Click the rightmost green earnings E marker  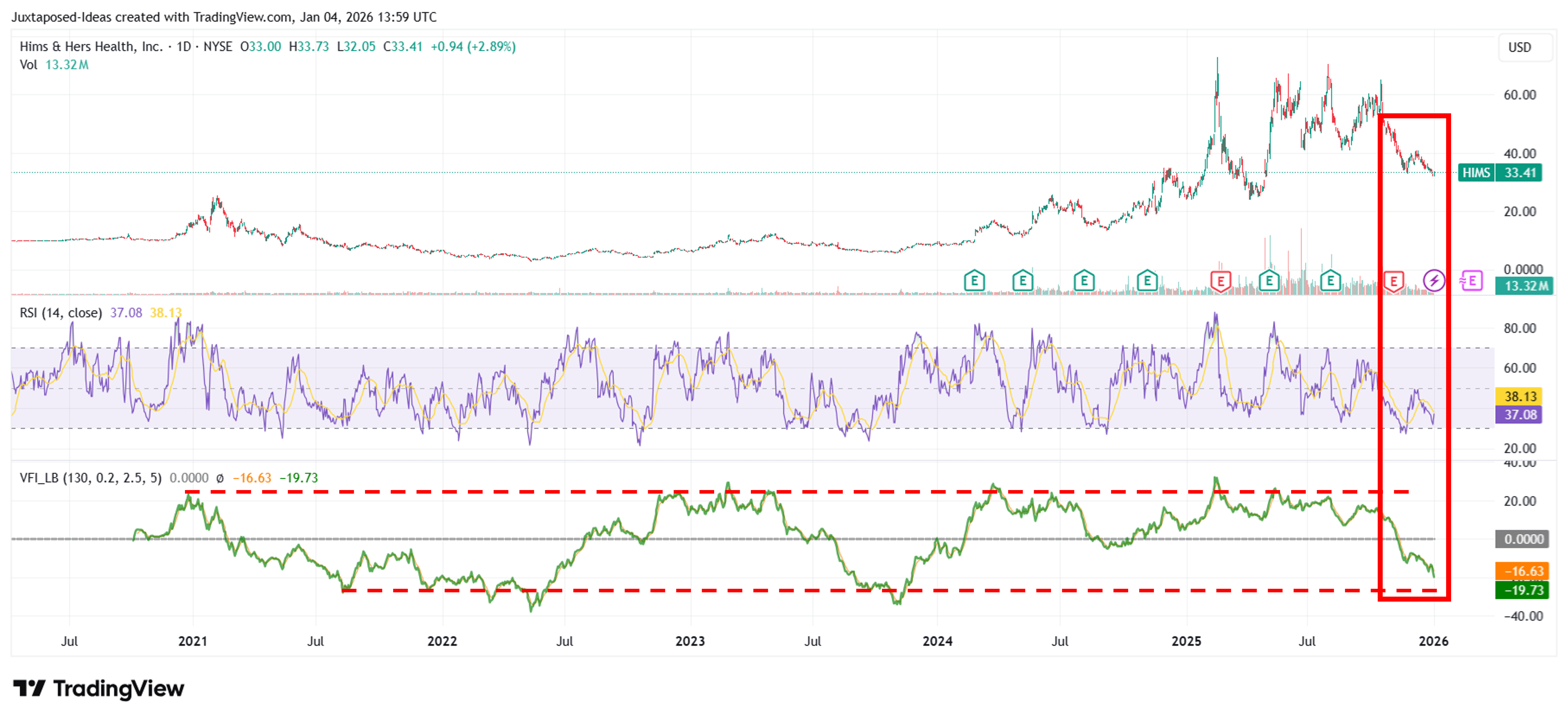click(1331, 281)
